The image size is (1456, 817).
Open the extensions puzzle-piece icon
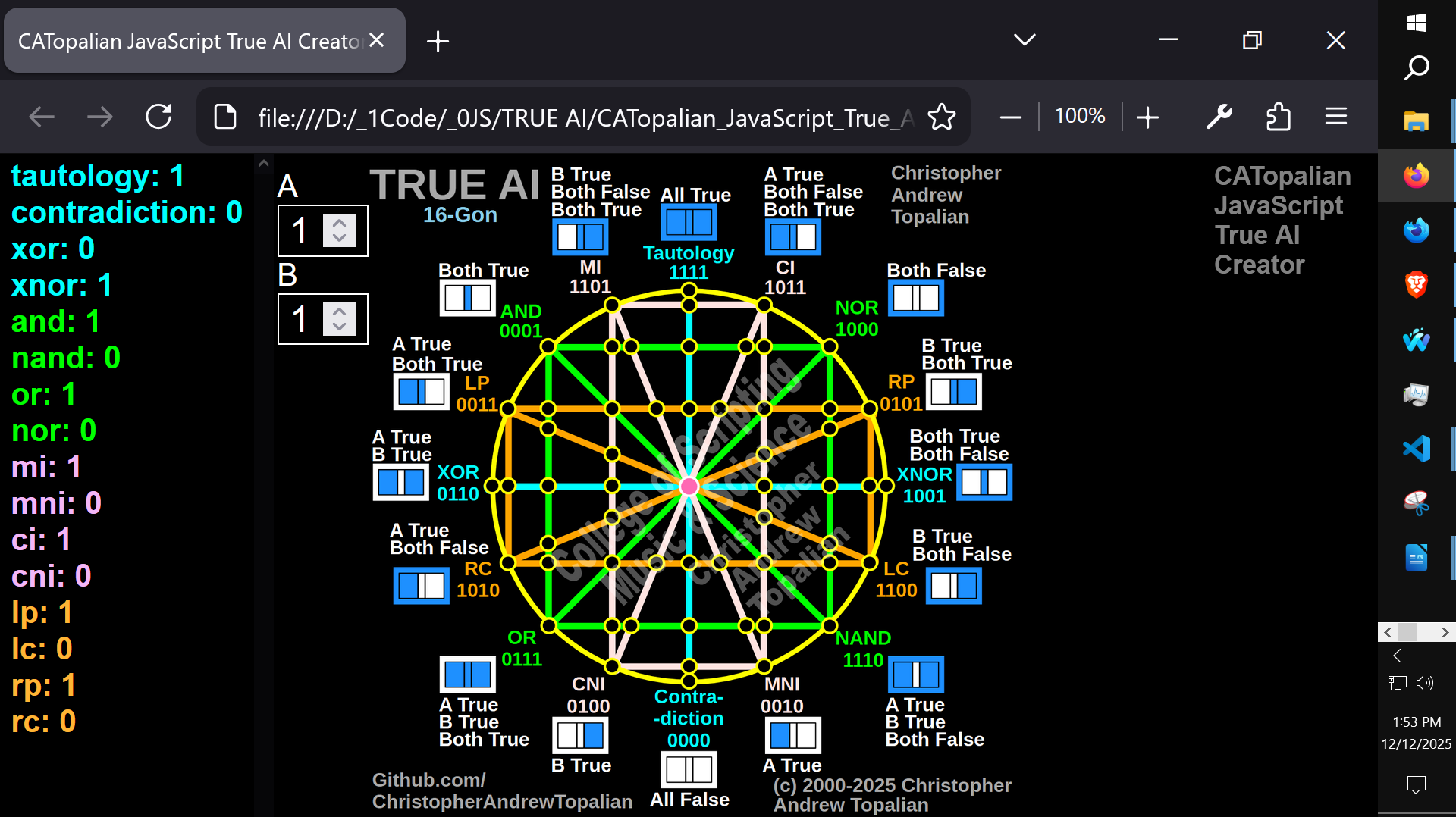(x=1279, y=117)
